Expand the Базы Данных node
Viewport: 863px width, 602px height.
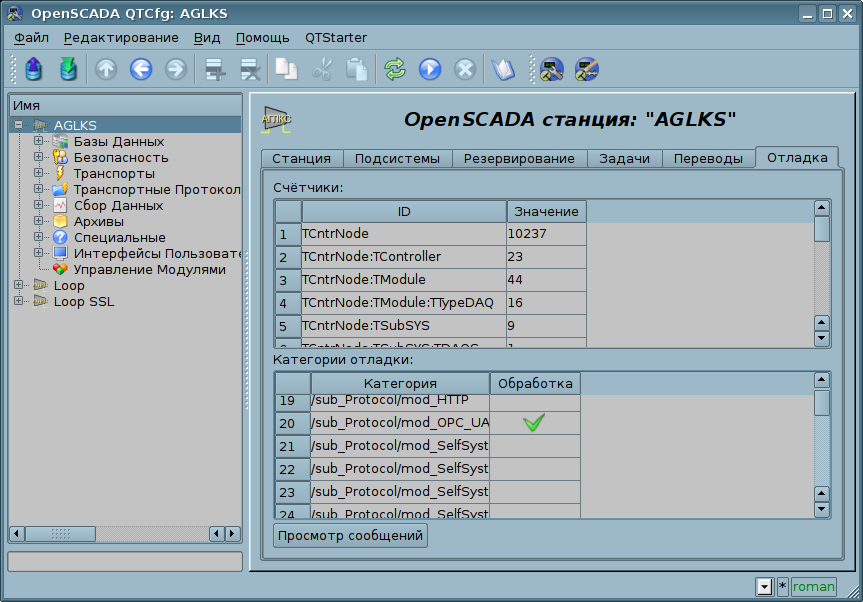coord(38,141)
